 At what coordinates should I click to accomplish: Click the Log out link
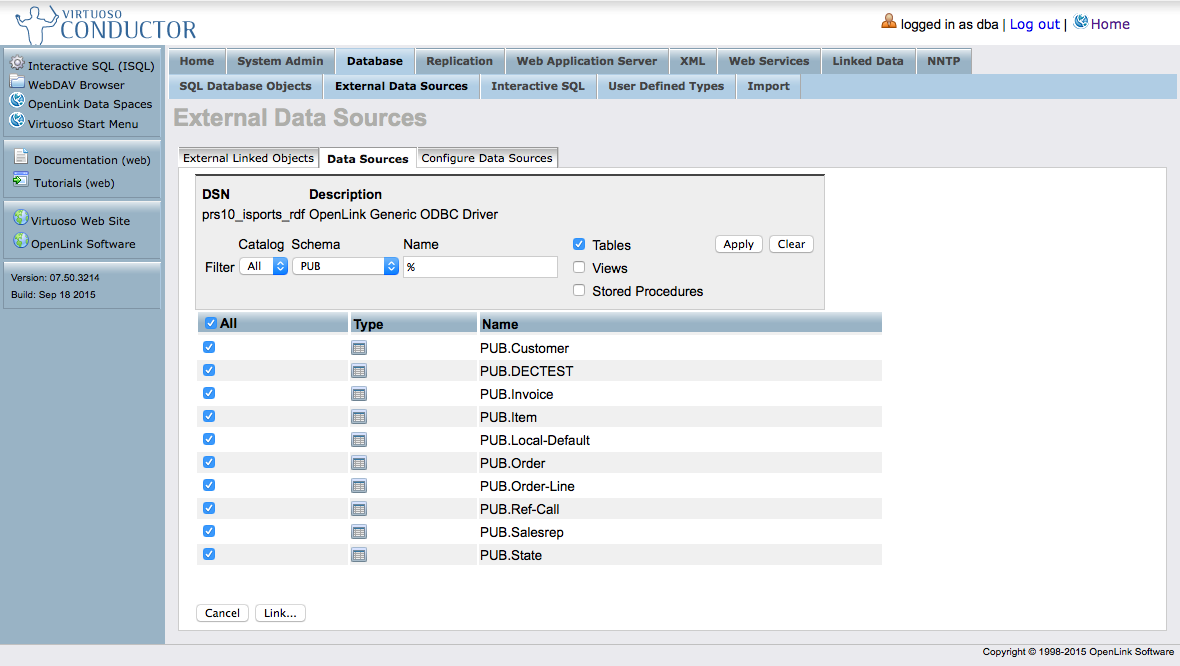tap(1034, 24)
